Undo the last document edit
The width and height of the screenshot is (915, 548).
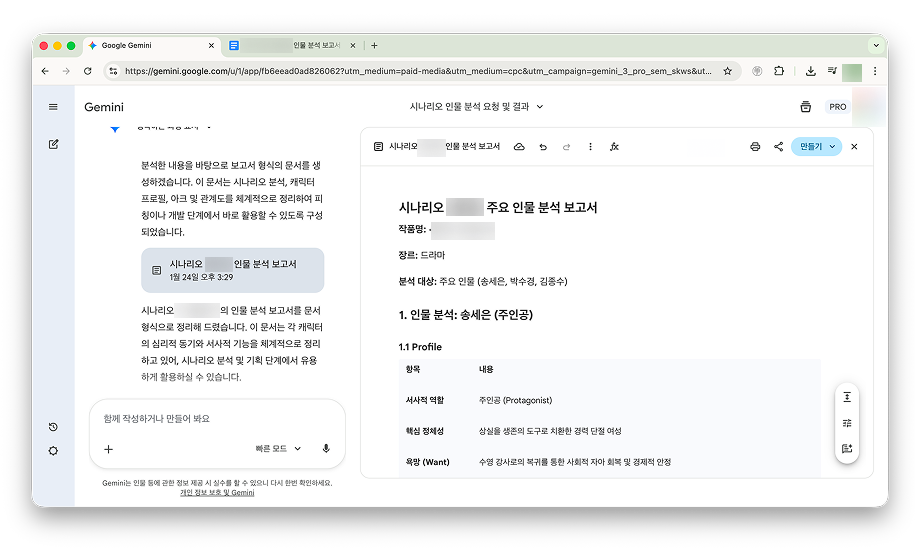coord(543,146)
